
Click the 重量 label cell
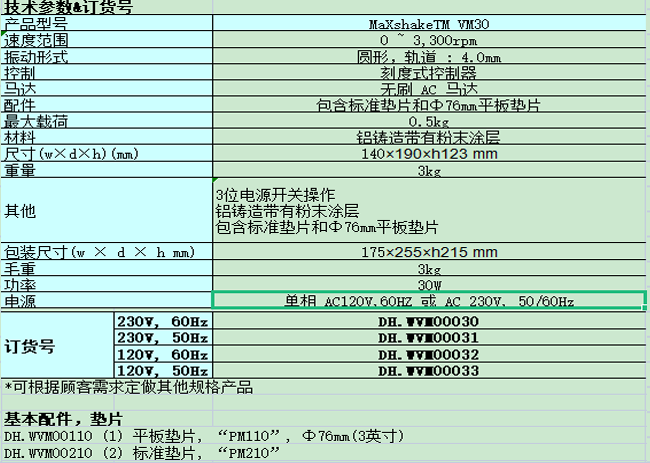[107, 170]
